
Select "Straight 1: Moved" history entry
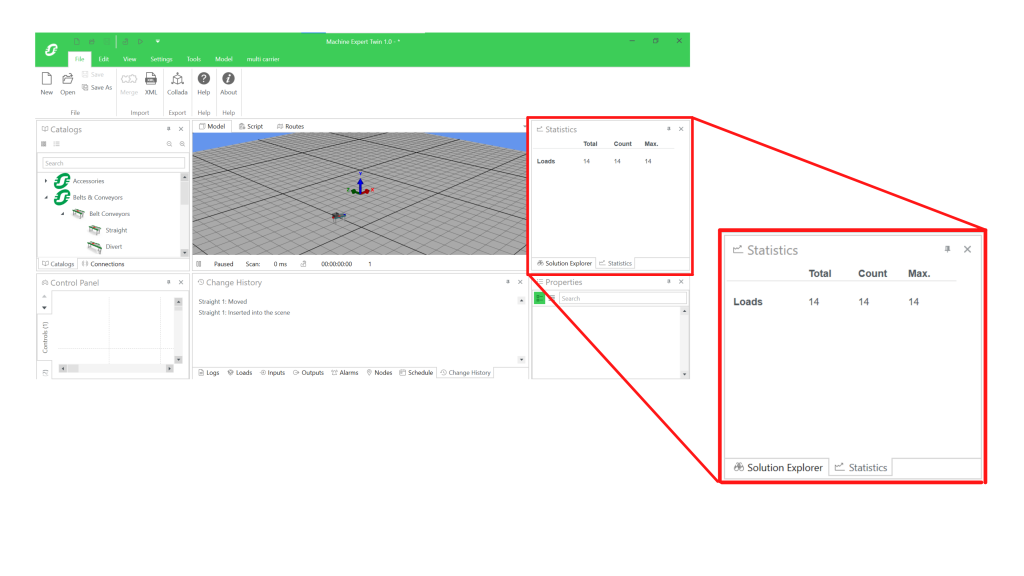(x=223, y=302)
